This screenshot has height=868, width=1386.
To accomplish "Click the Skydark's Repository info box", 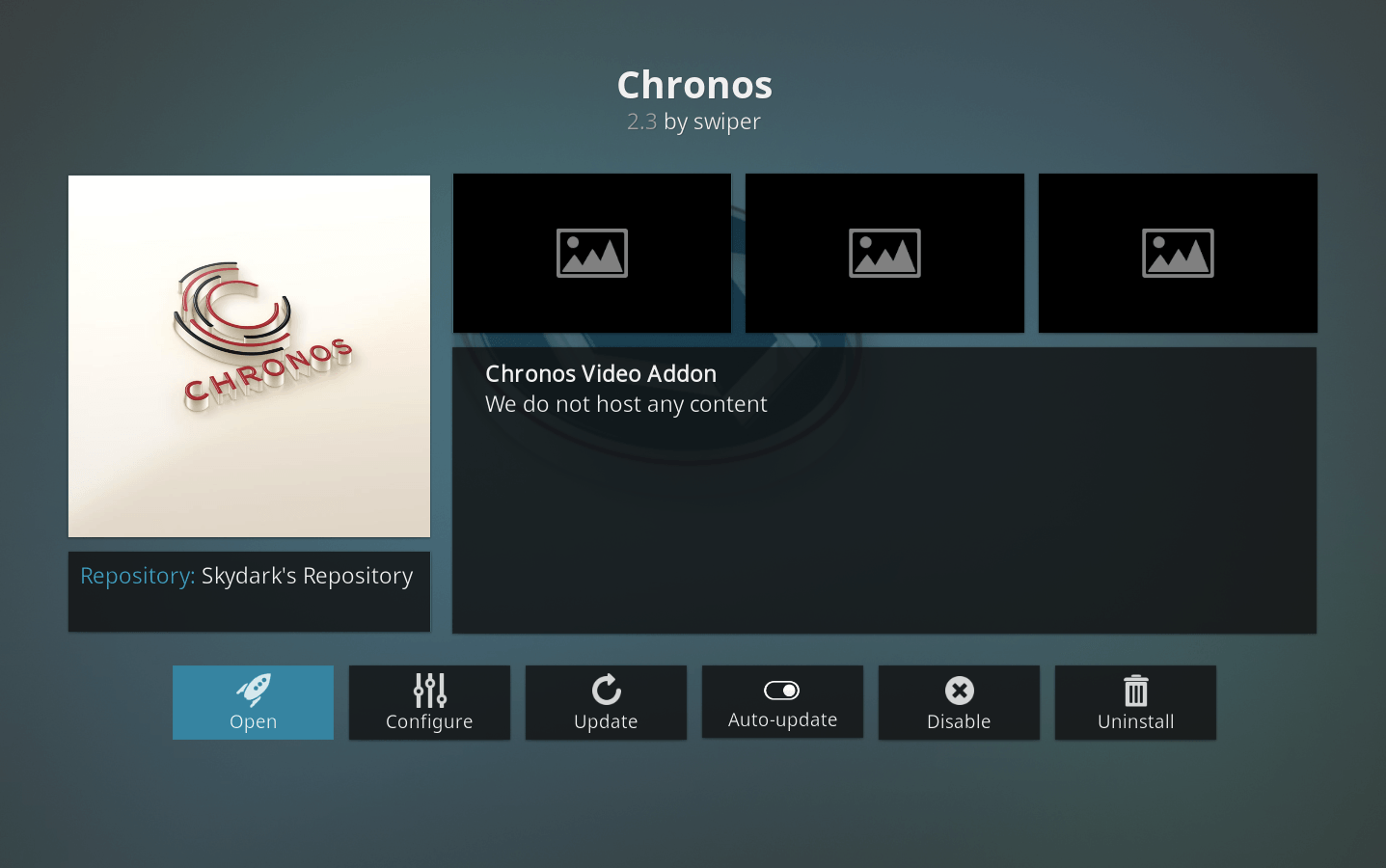I will click(x=249, y=591).
